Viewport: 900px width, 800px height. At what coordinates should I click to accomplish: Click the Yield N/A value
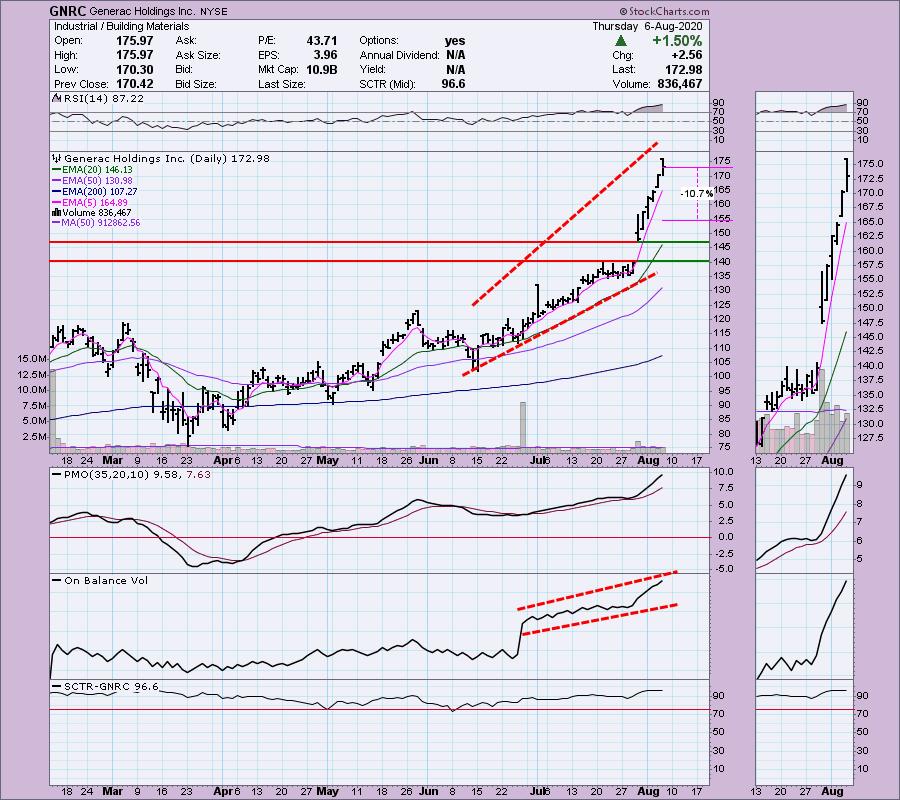[x=455, y=69]
